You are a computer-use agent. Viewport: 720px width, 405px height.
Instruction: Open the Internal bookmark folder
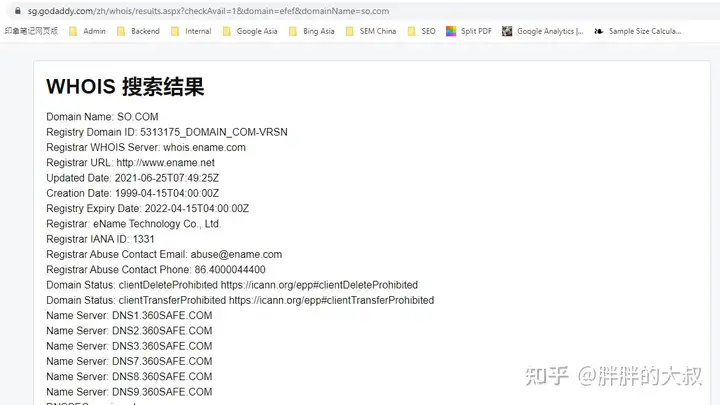(191, 31)
